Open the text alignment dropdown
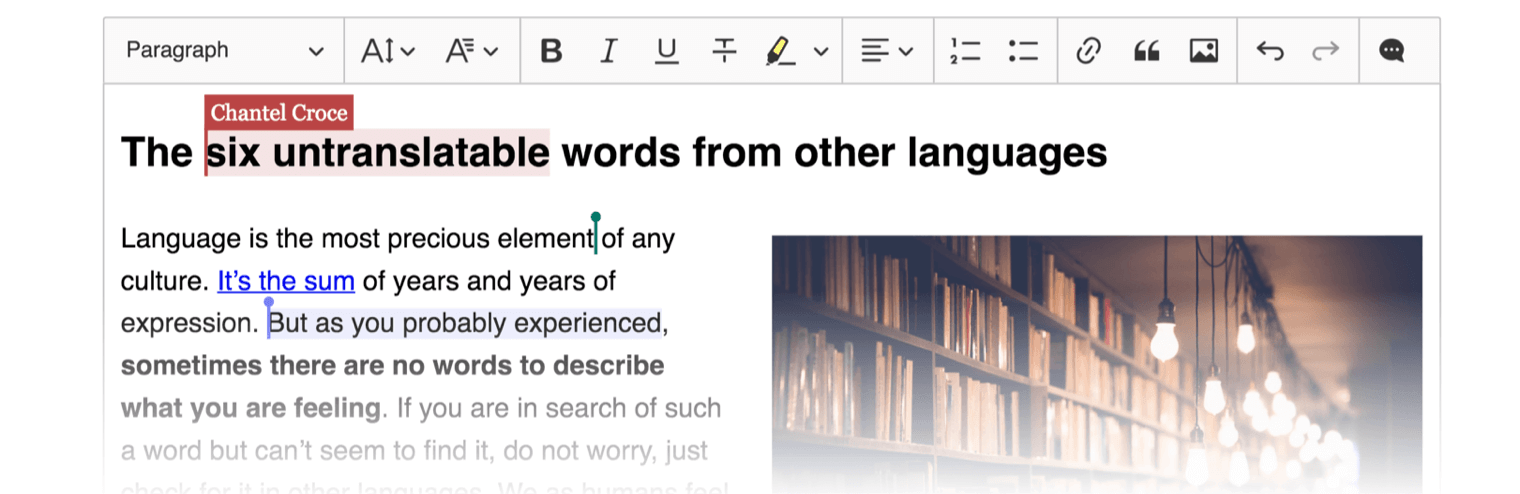Viewport: 1520px width, 494px height. coord(888,51)
